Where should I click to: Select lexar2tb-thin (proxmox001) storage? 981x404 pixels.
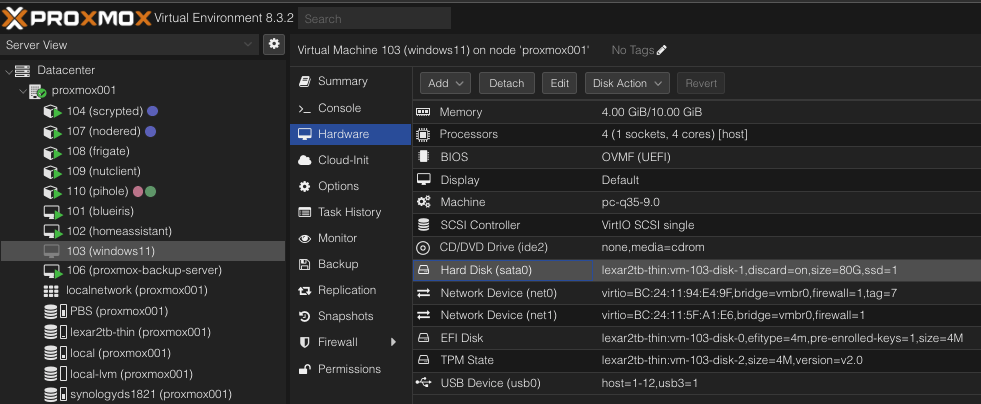coord(140,332)
